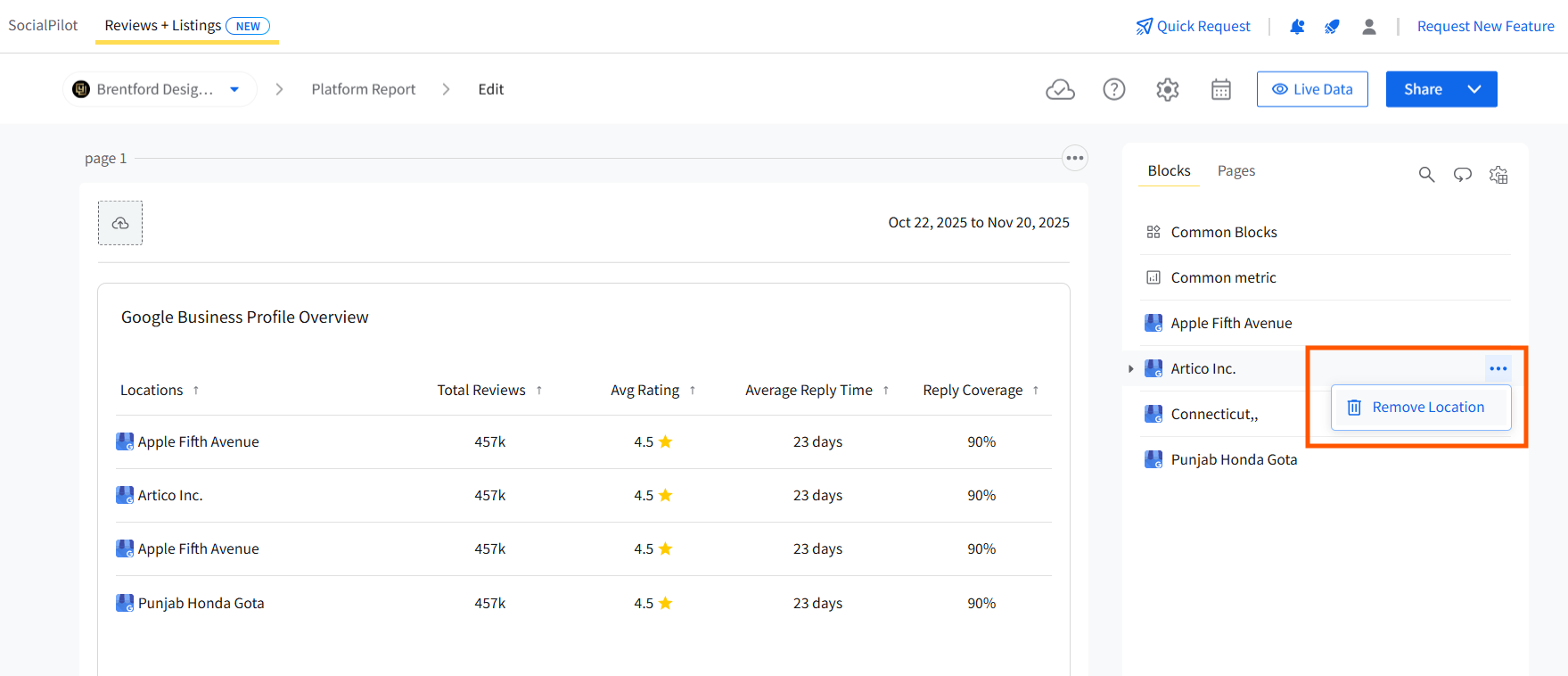
Task: Click the Punjab Honda Gota store icon in the panel
Action: click(1153, 459)
